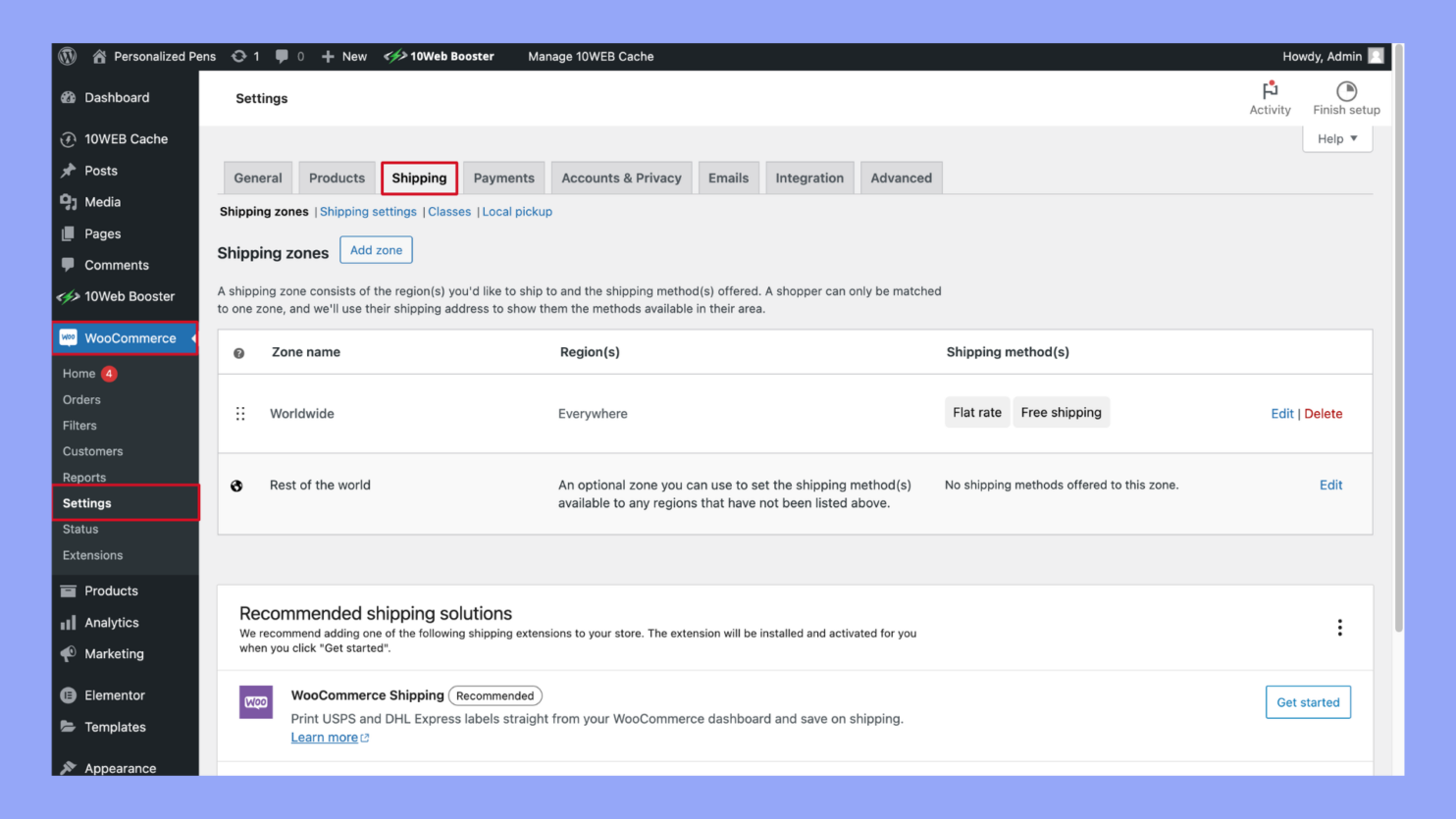Open Finish setup via the pie chart icon
Image resolution: width=1456 pixels, height=819 pixels.
tap(1346, 90)
